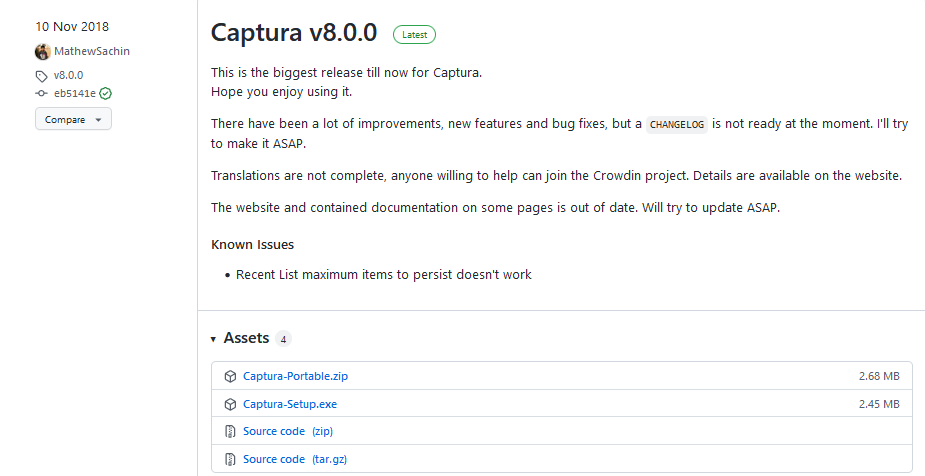Viewport: 926px width, 476px height.
Task: Open the Compare dropdown
Action: point(73,119)
